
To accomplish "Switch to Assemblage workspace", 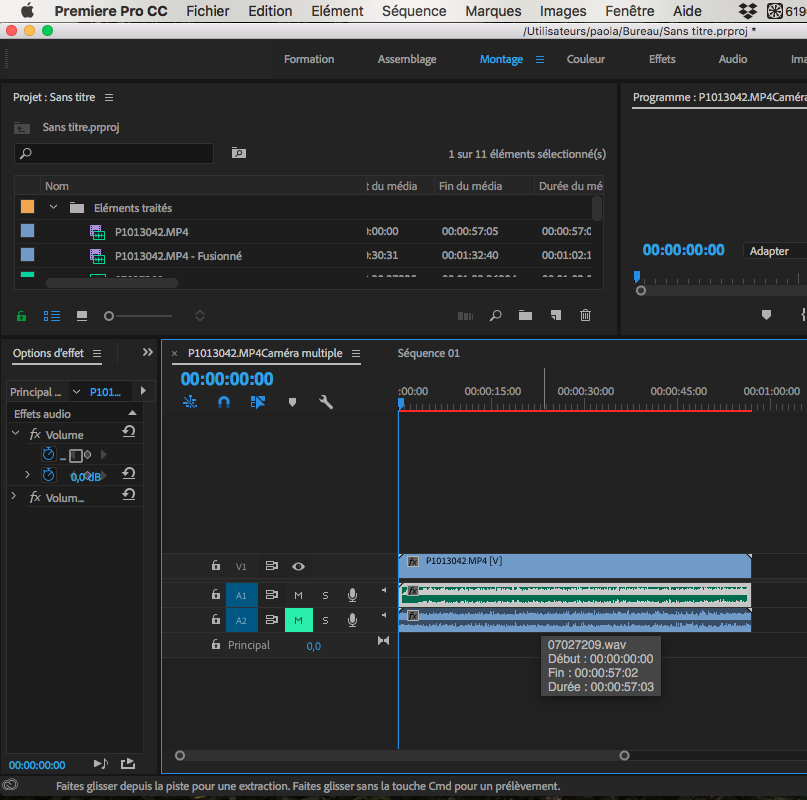I will [x=407, y=59].
